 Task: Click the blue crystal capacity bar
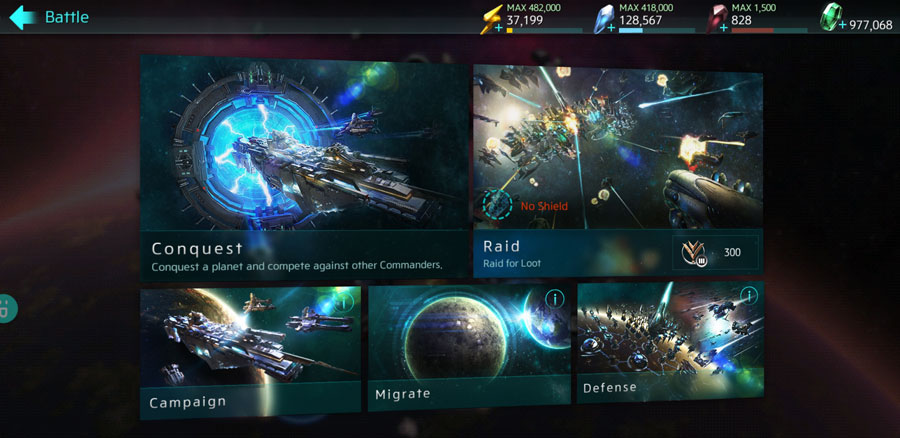(x=657, y=30)
